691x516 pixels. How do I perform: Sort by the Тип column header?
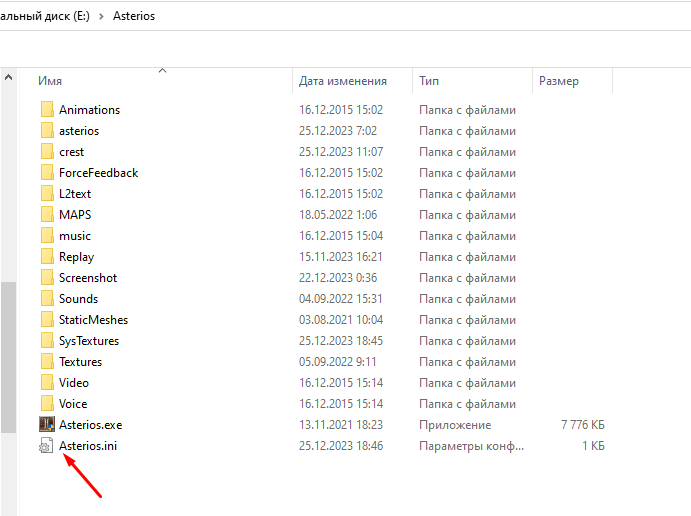[429, 81]
